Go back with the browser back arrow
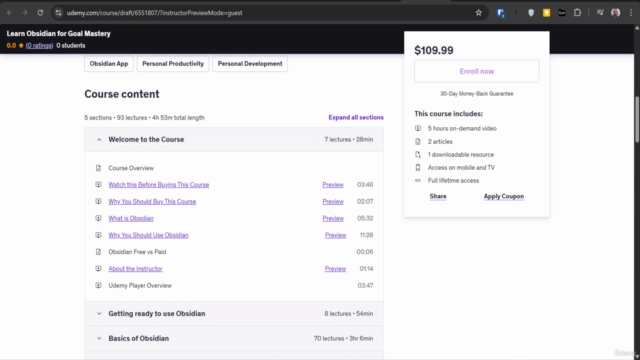Viewport: 640px width, 360px height. pos(9,13)
